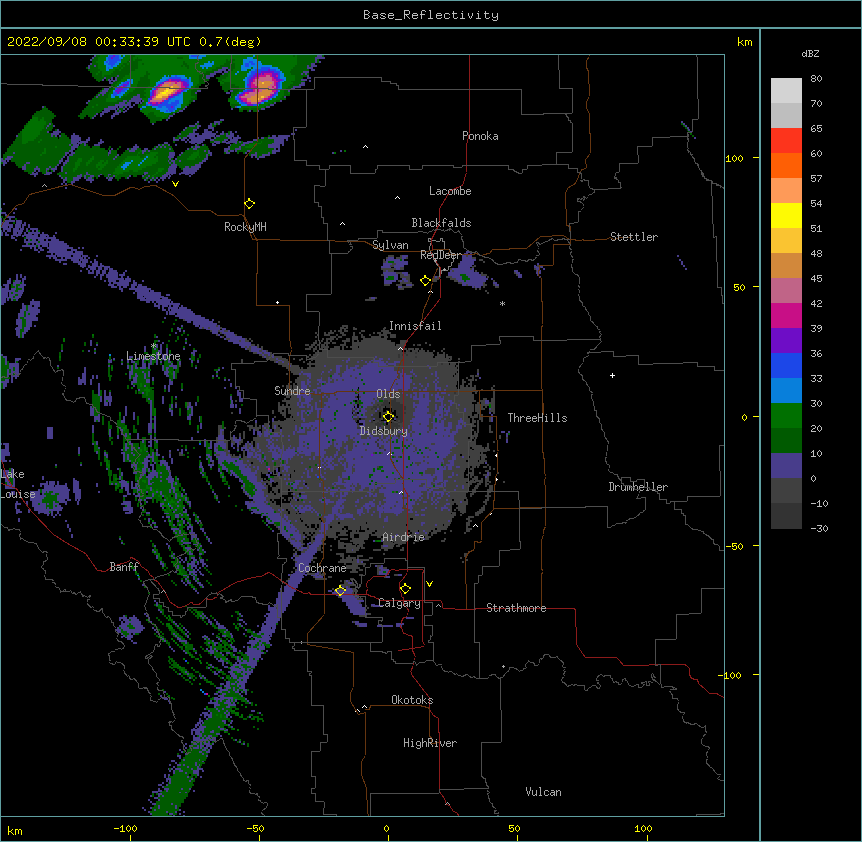Viewport: 862px width, 842px height.
Task: Click the Lacombe city label
Action: click(450, 191)
